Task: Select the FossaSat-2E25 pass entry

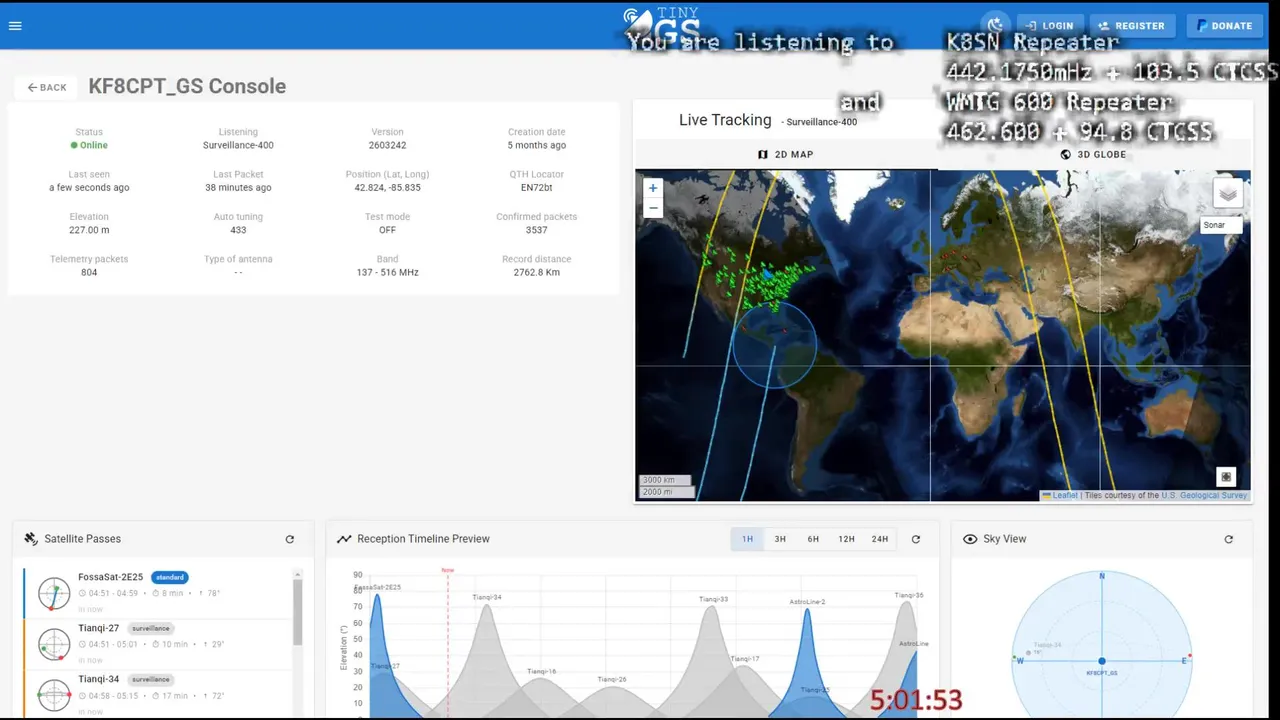Action: pyautogui.click(x=158, y=593)
